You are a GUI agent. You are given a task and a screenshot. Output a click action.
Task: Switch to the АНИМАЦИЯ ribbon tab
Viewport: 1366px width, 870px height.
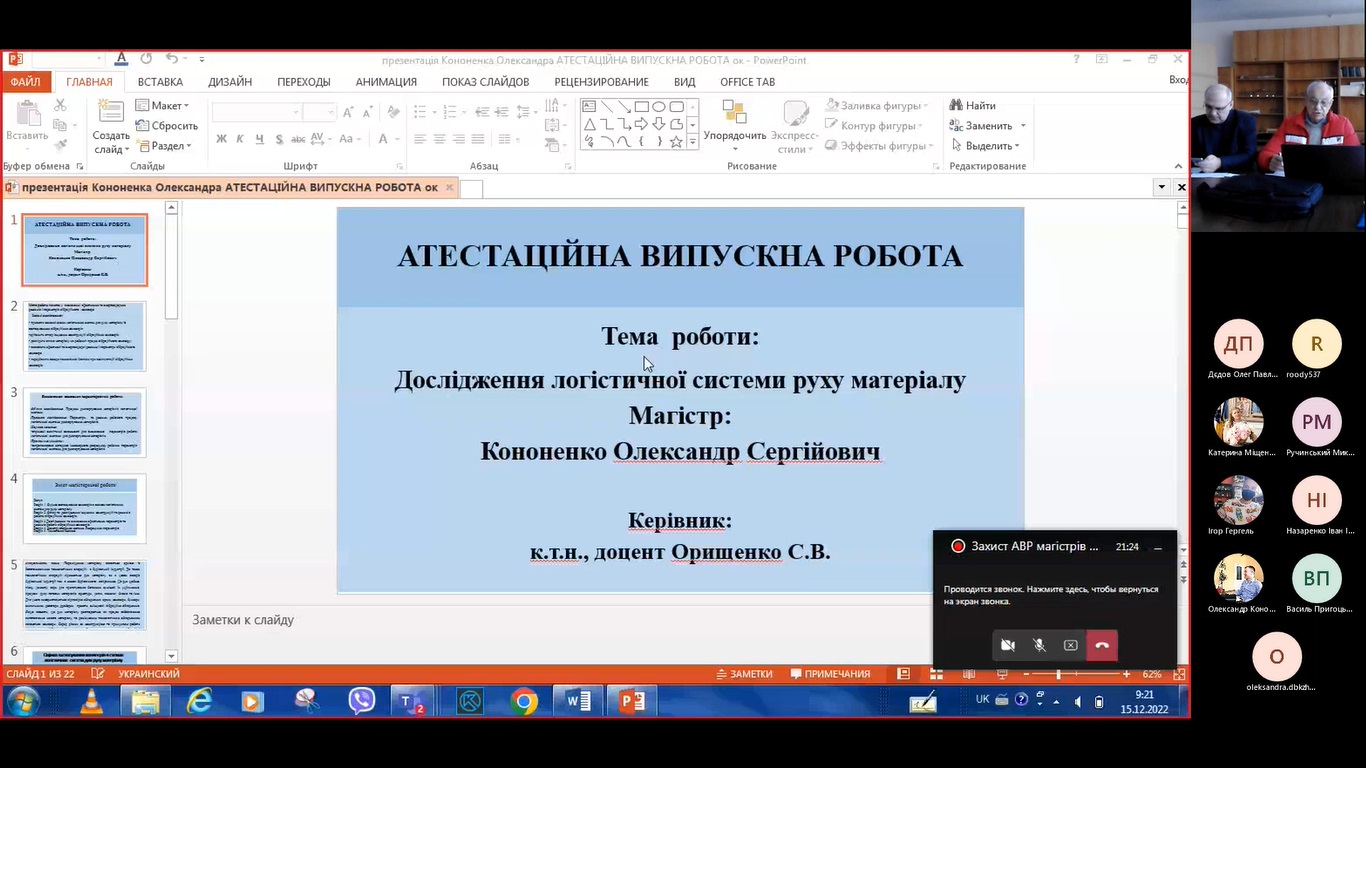click(386, 82)
